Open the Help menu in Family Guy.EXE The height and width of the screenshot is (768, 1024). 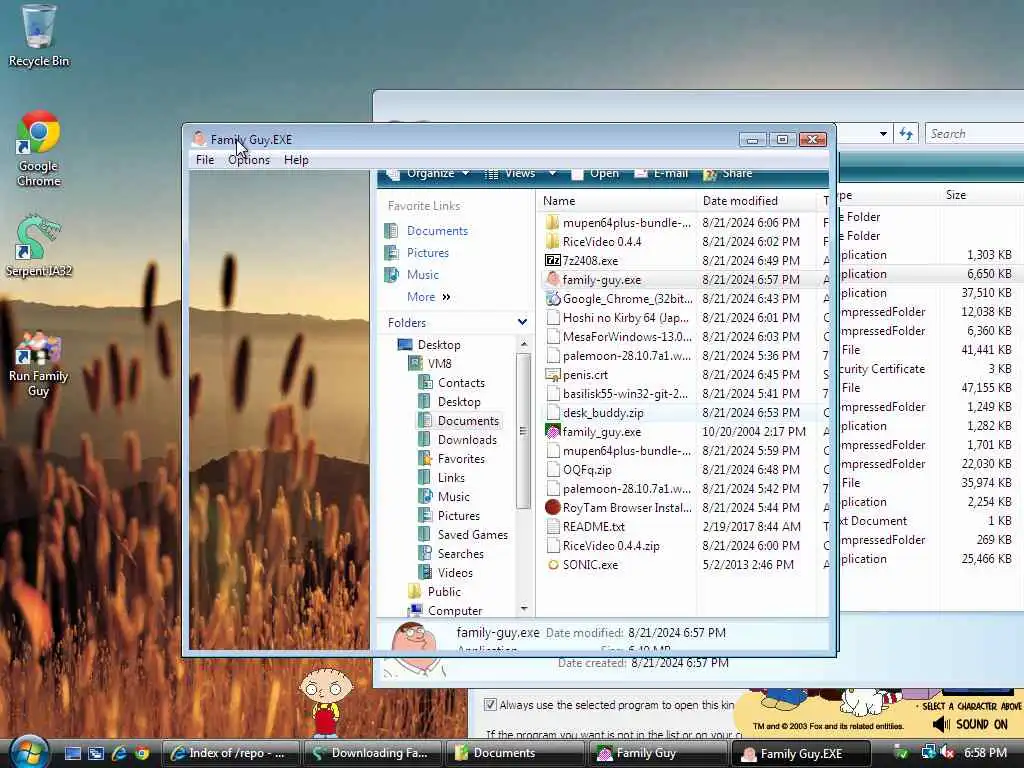(296, 160)
